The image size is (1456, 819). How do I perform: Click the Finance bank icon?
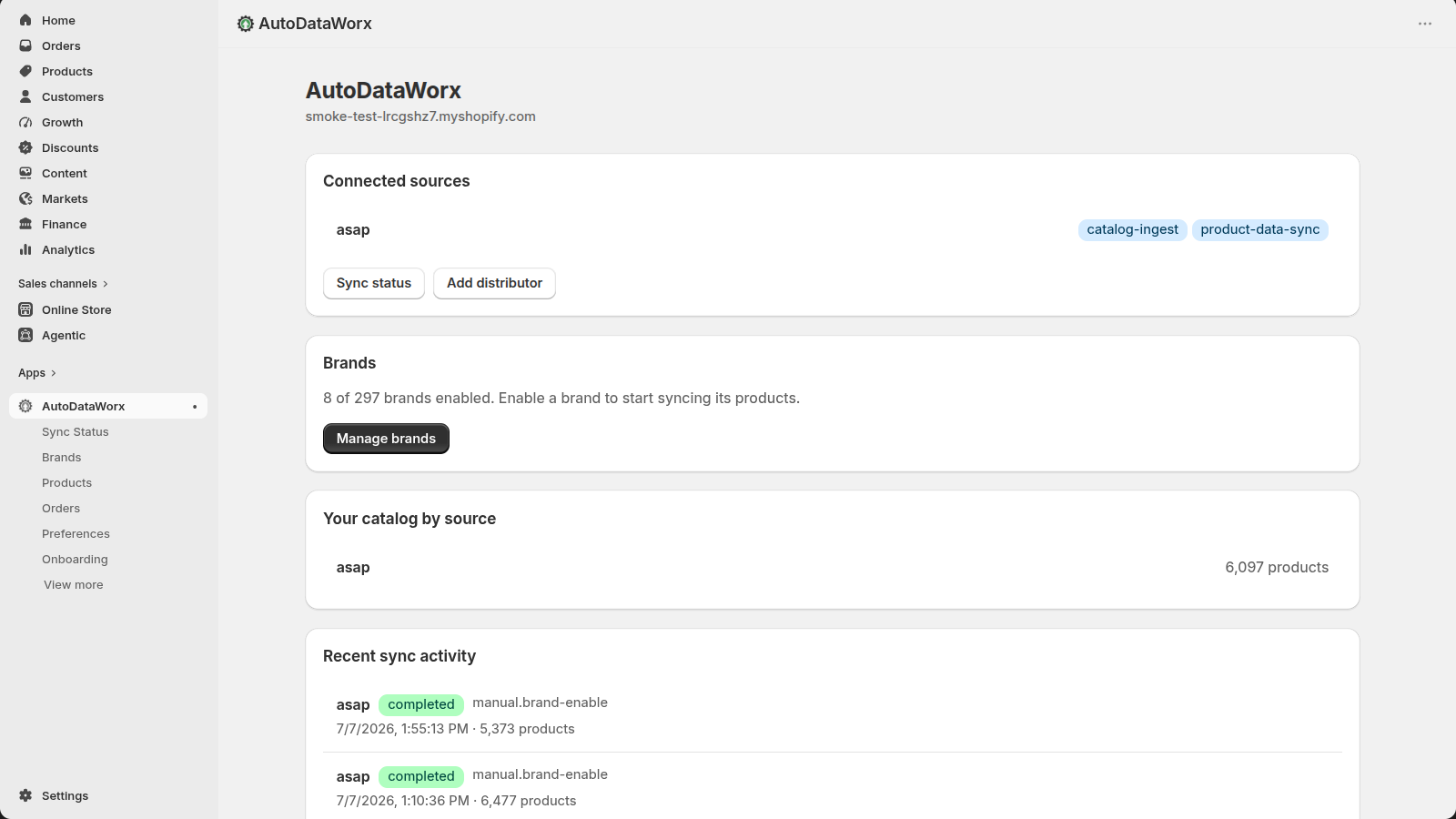[25, 224]
